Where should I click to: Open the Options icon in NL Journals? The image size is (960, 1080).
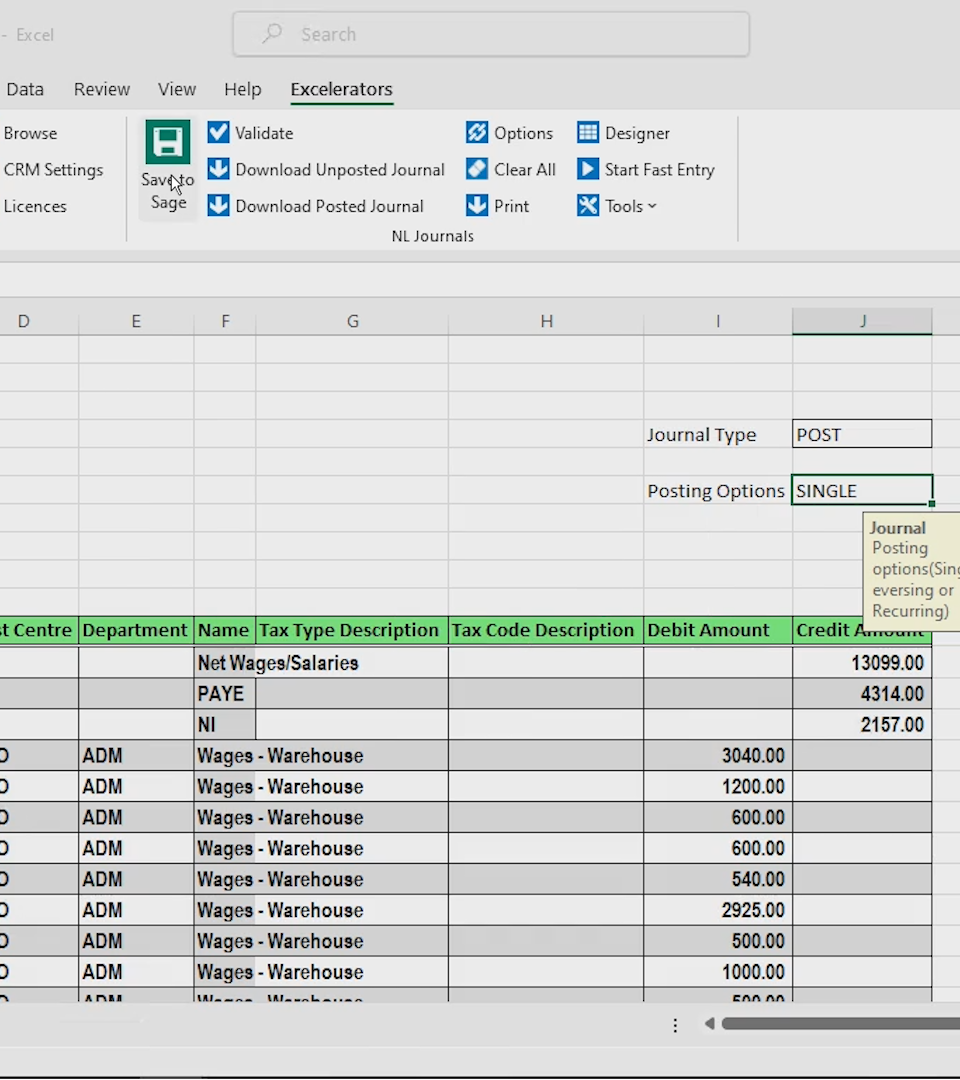477,132
